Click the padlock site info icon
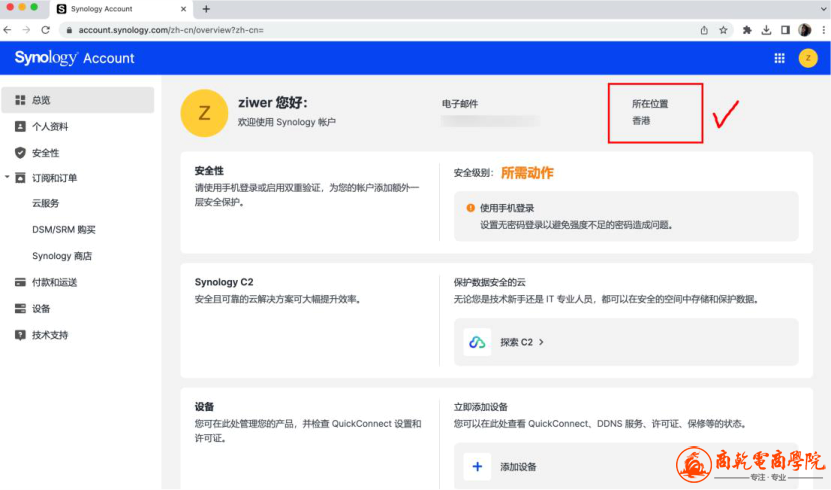This screenshot has height=490, width=831. (x=69, y=30)
